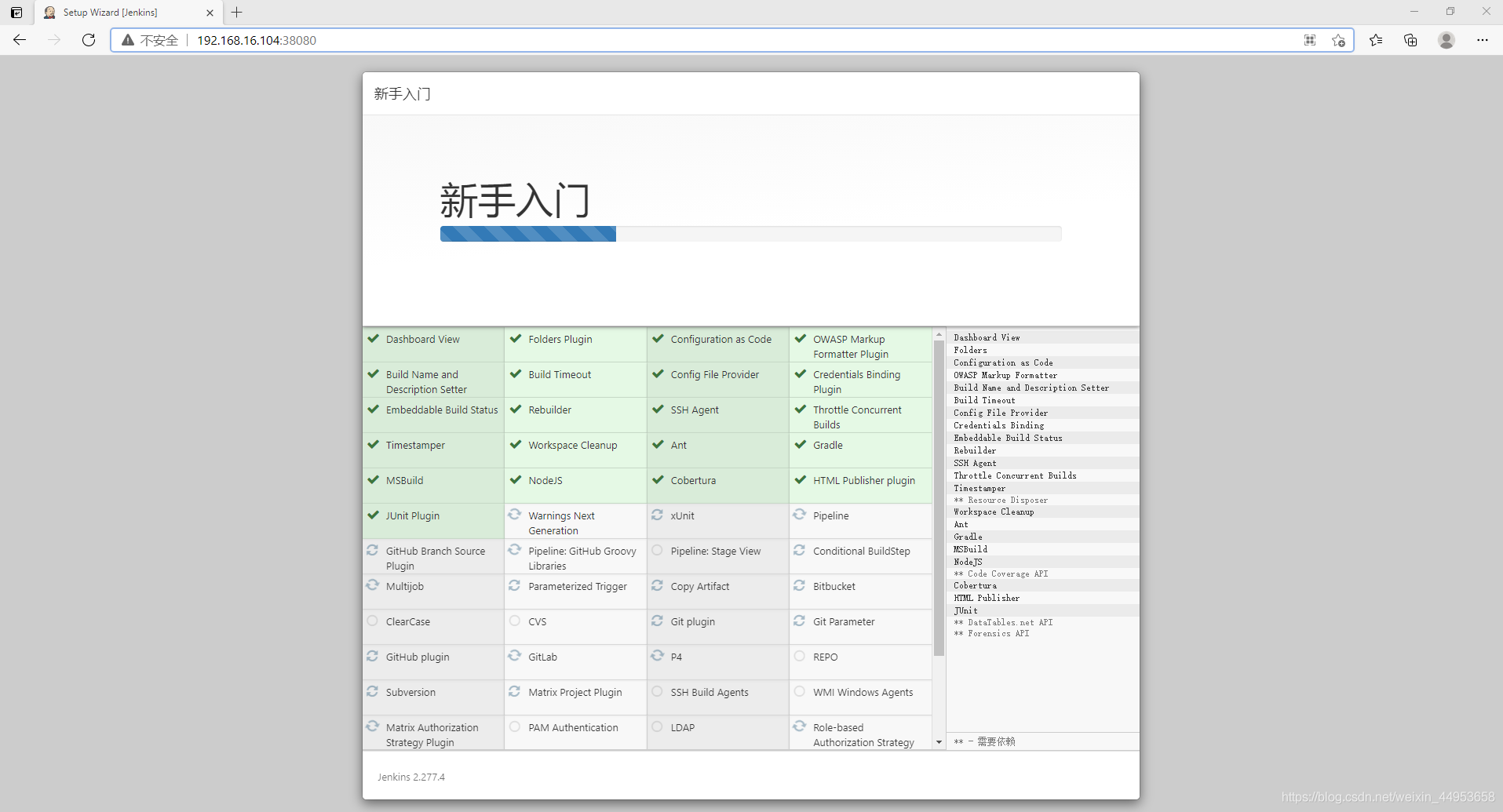Click the pending circle beside SSH Build Agents

(658, 691)
